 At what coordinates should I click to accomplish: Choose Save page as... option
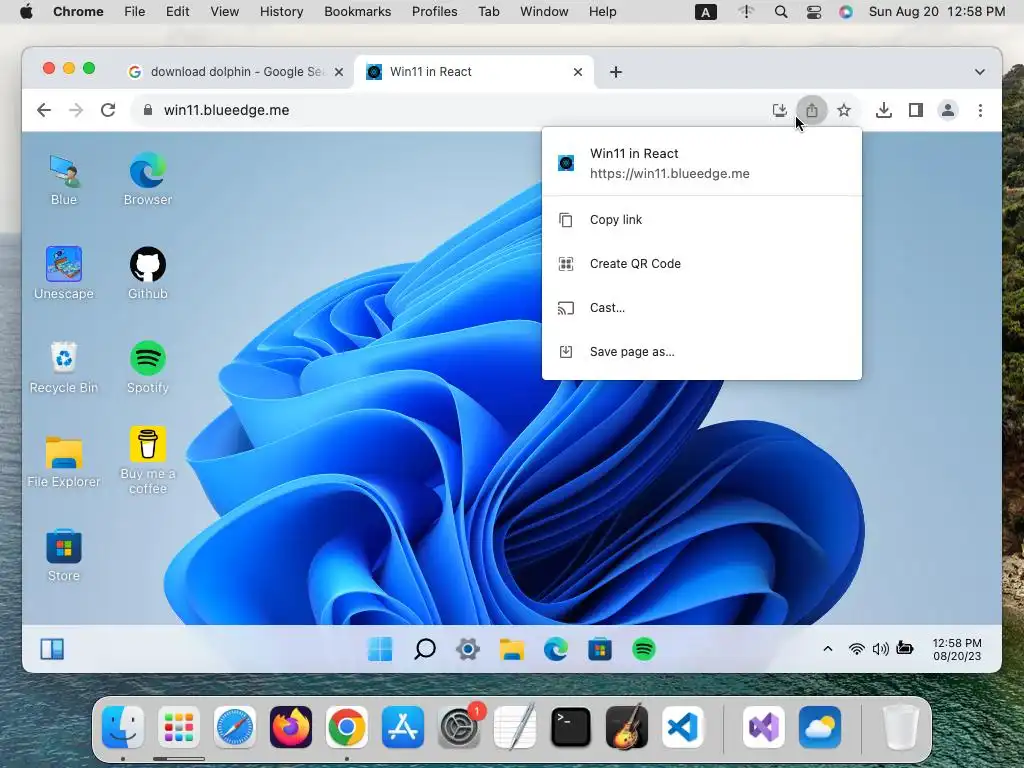(701, 352)
